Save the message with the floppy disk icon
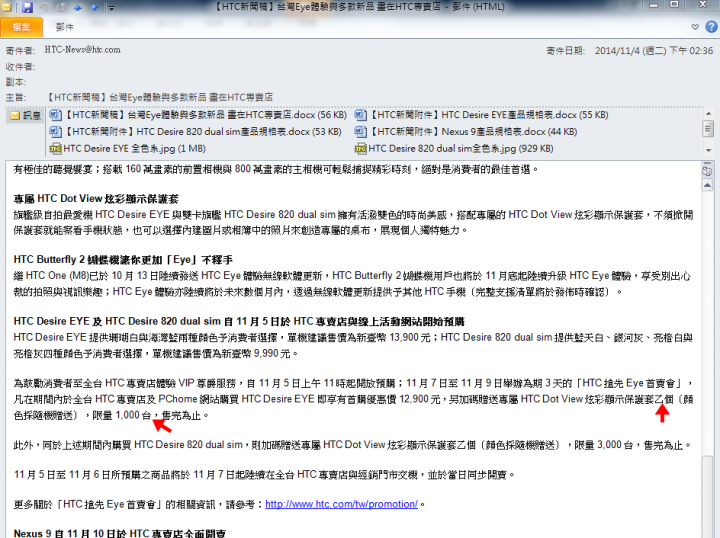 27,7
